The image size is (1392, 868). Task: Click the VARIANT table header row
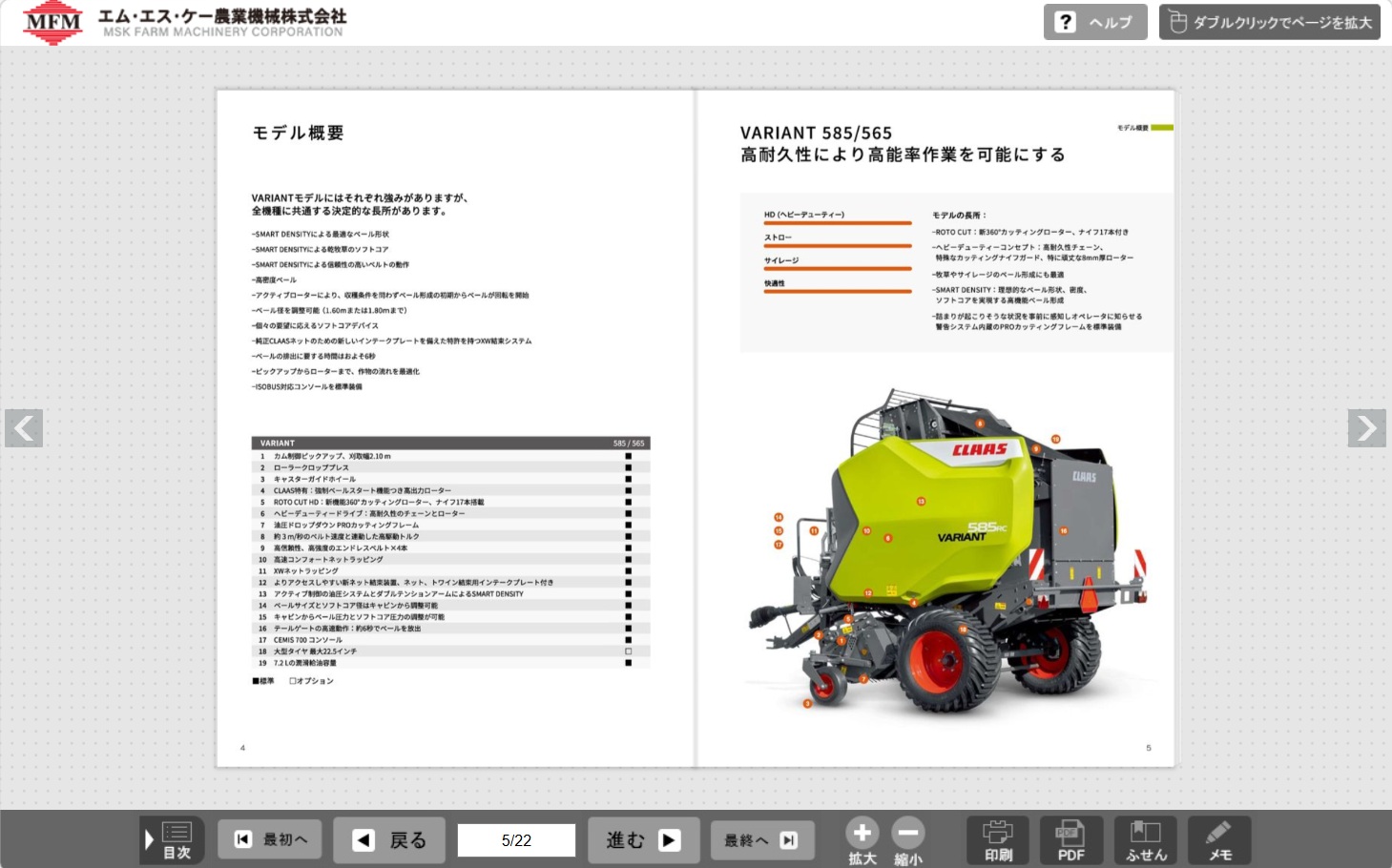(450, 443)
